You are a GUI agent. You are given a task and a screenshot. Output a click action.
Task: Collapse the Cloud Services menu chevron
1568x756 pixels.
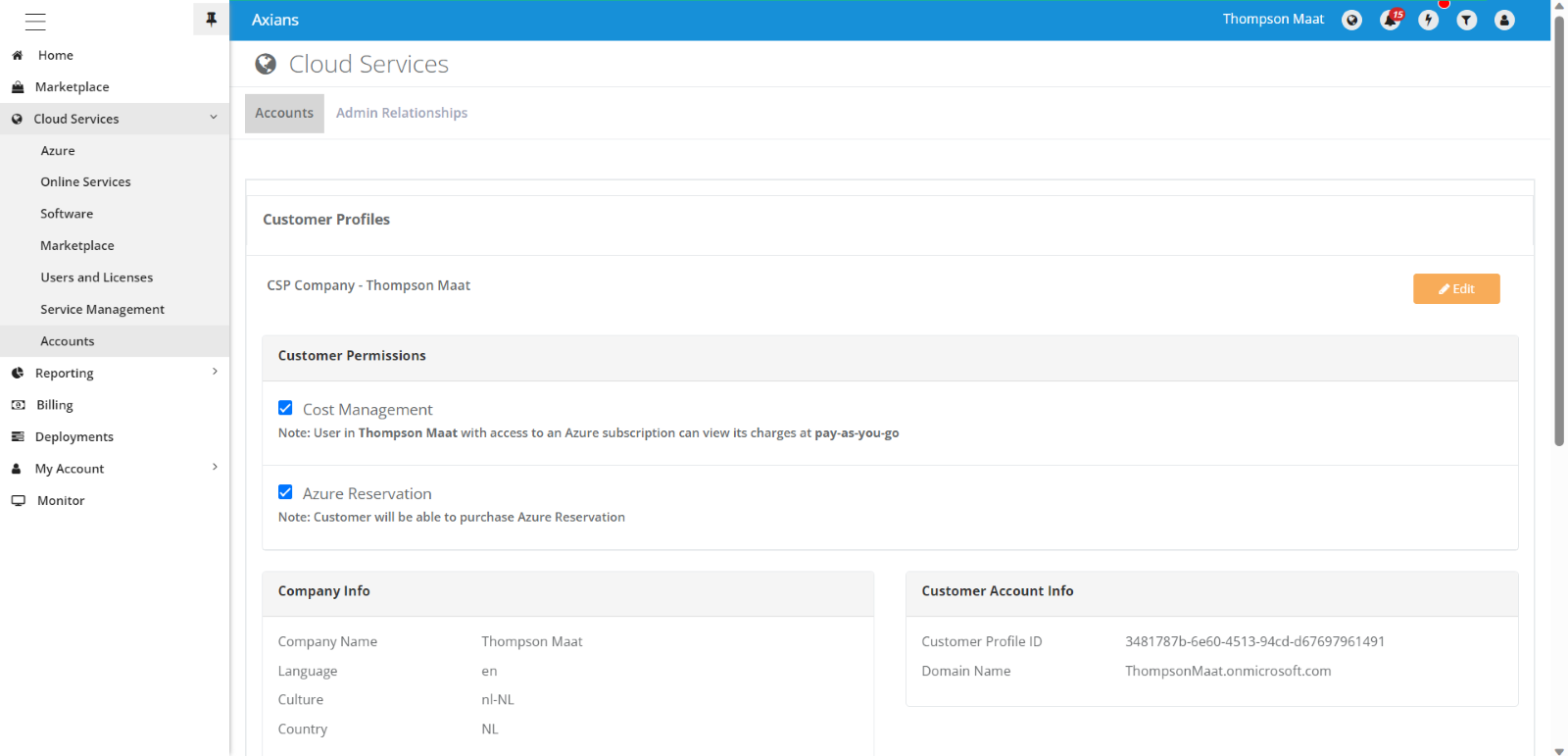(214, 118)
